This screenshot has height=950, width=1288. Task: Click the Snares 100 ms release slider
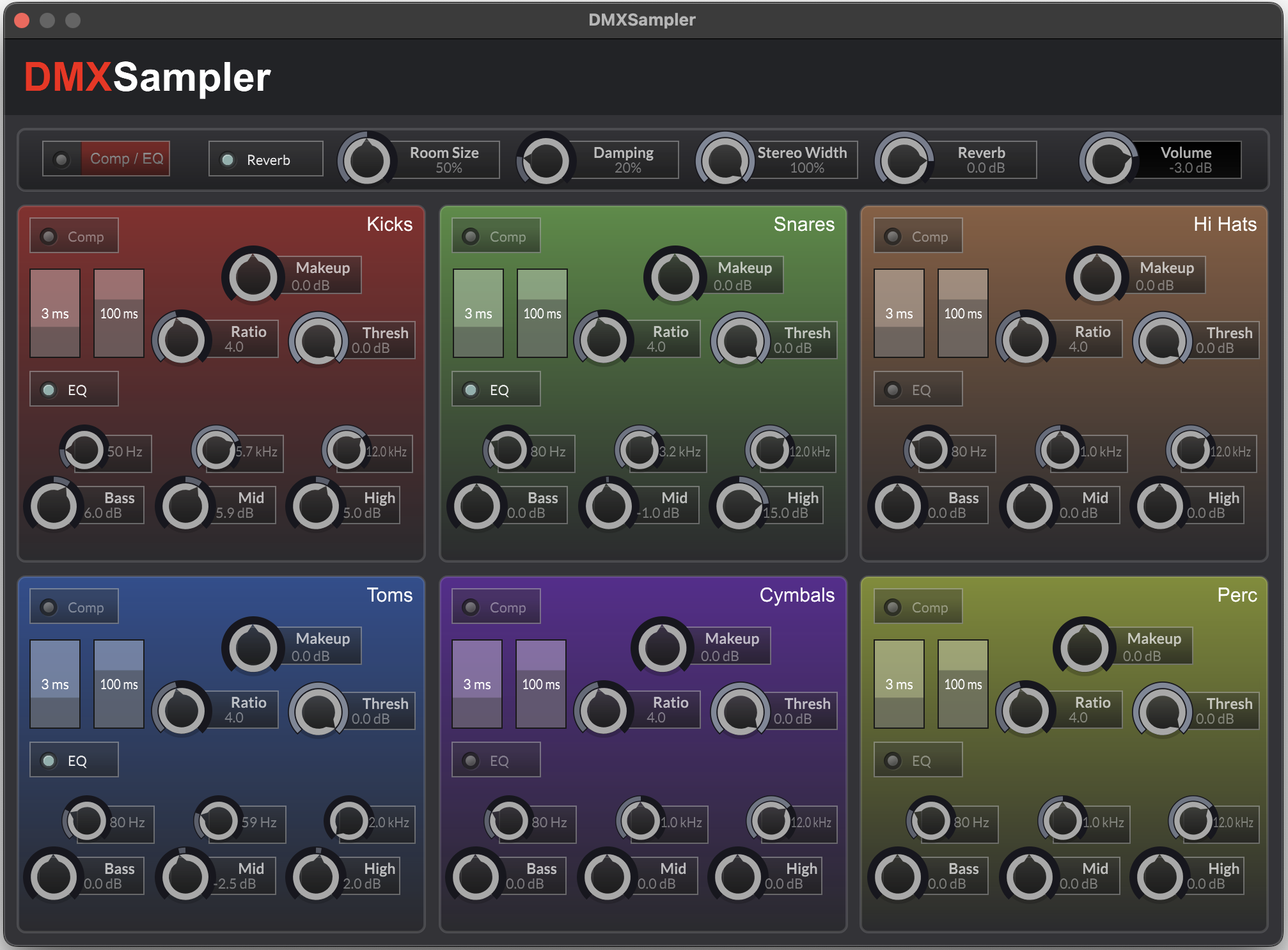542,313
